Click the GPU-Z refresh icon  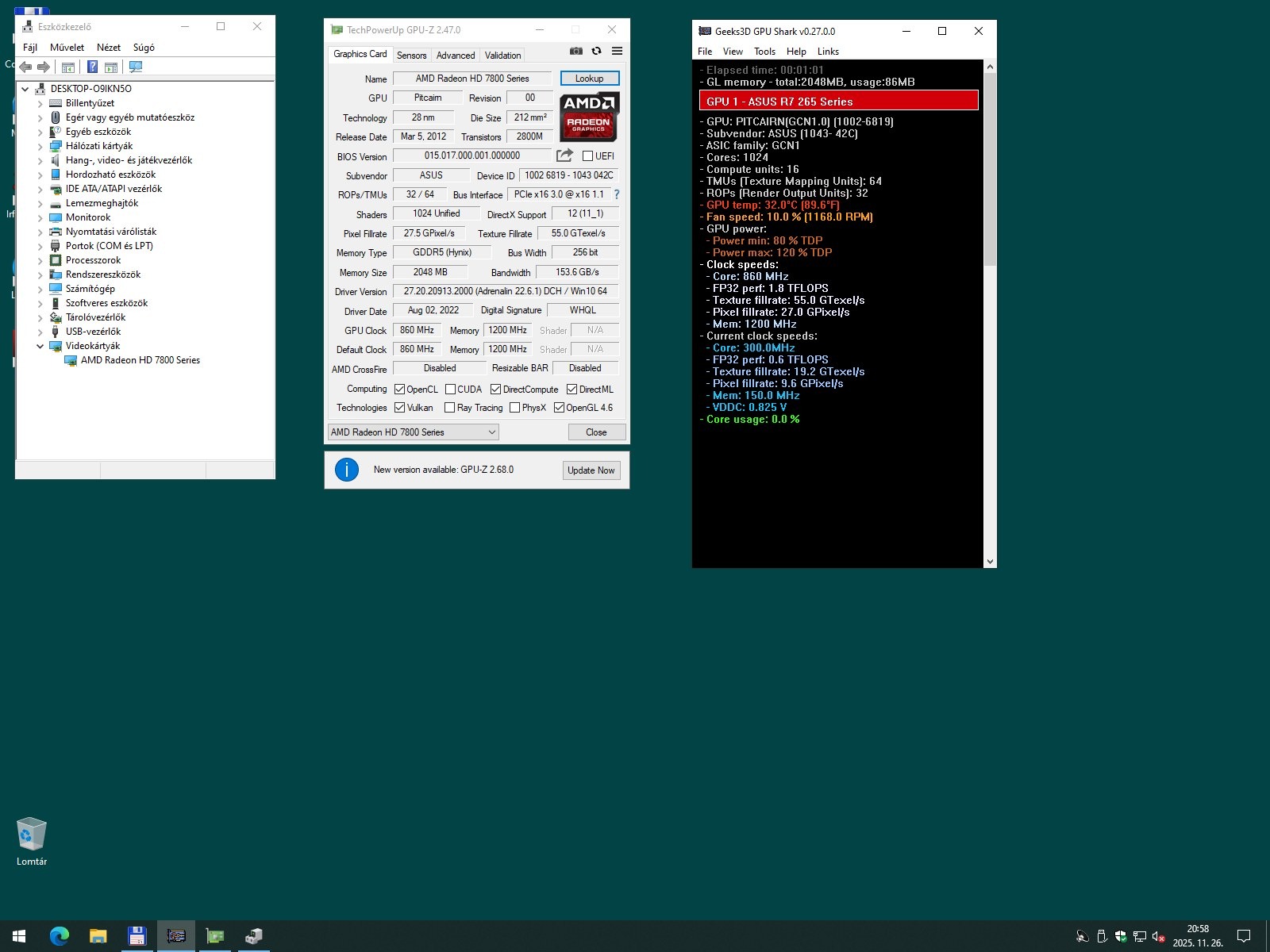pyautogui.click(x=596, y=51)
